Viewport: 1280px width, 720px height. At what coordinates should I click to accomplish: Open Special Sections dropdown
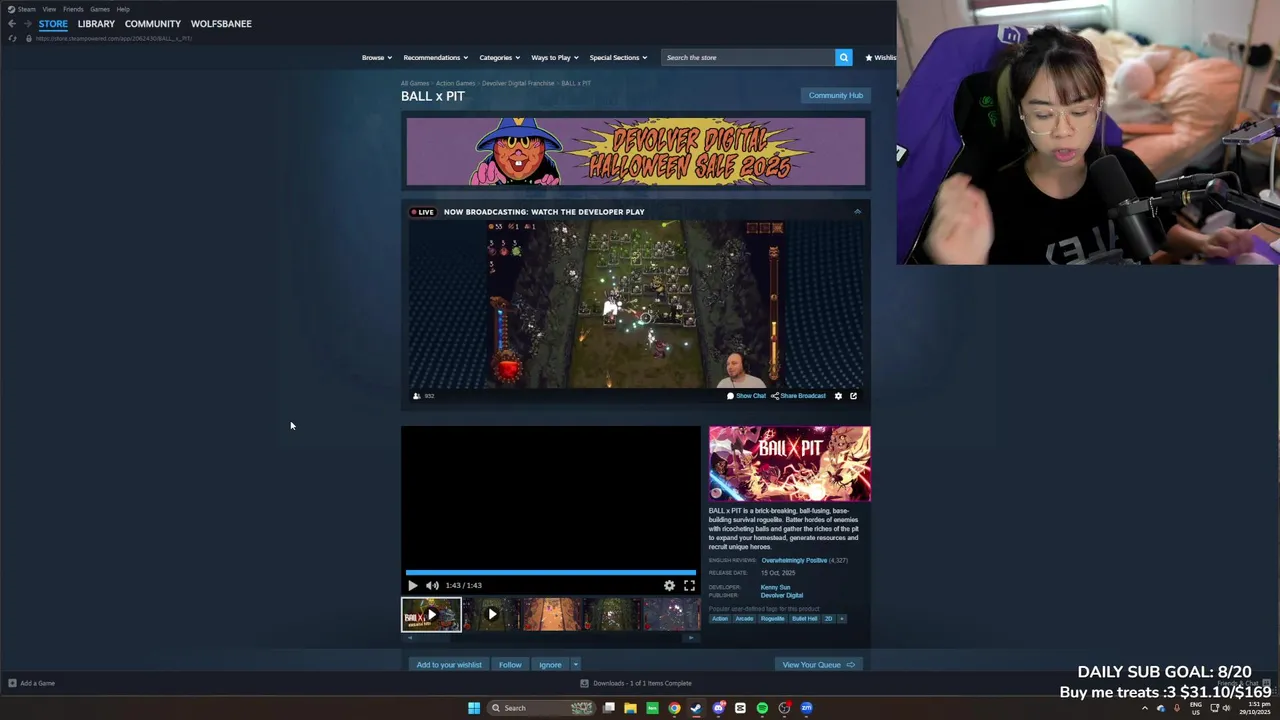pos(618,57)
